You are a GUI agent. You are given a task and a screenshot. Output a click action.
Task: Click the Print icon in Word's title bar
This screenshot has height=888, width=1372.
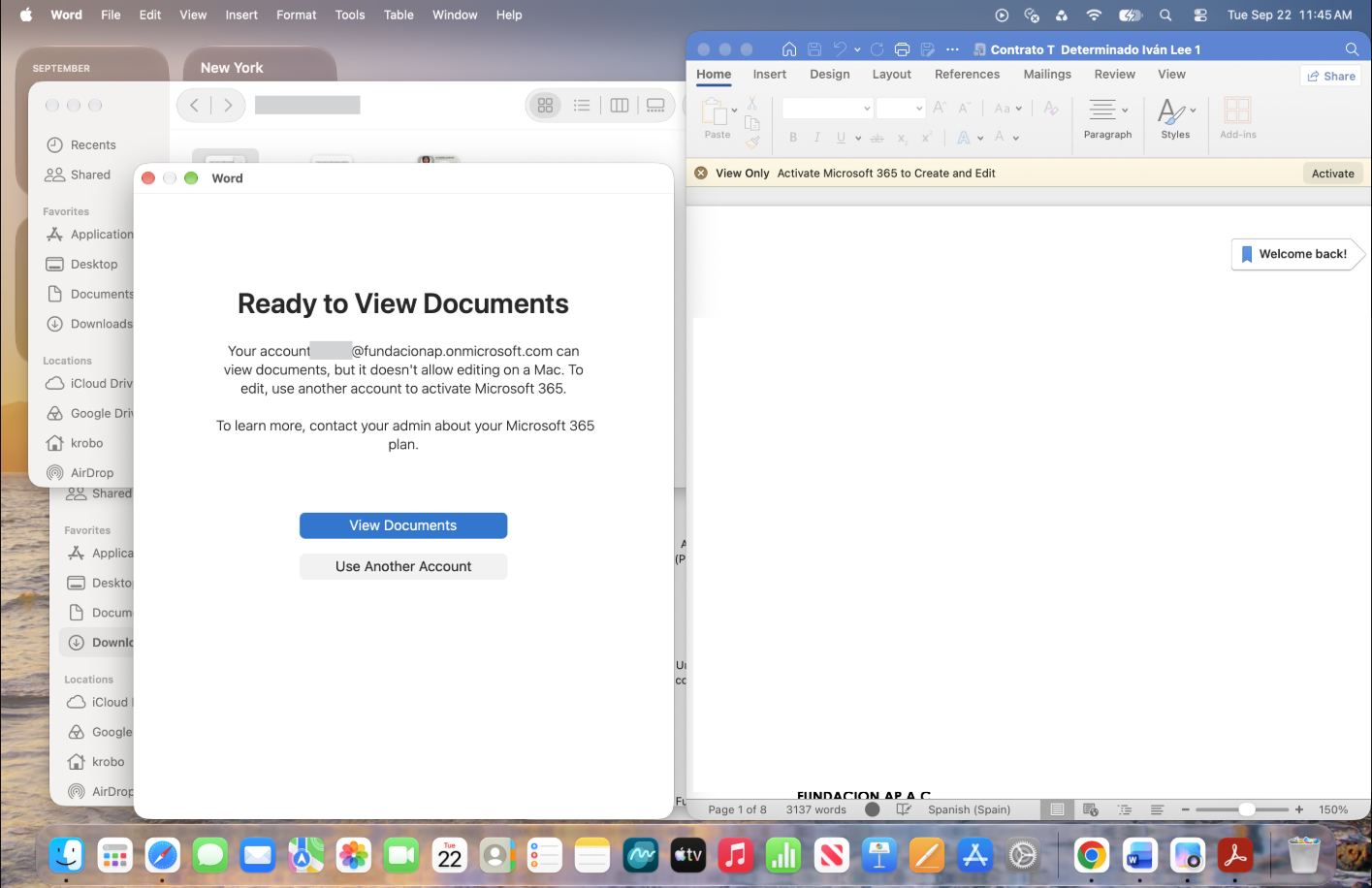click(903, 49)
